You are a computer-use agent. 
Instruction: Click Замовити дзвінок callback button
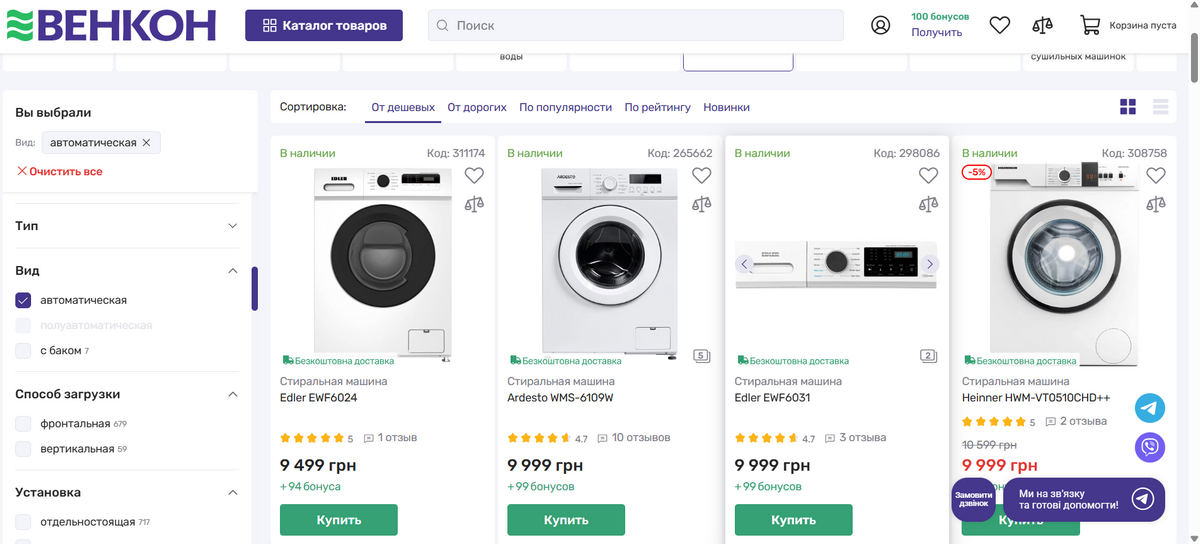point(973,499)
